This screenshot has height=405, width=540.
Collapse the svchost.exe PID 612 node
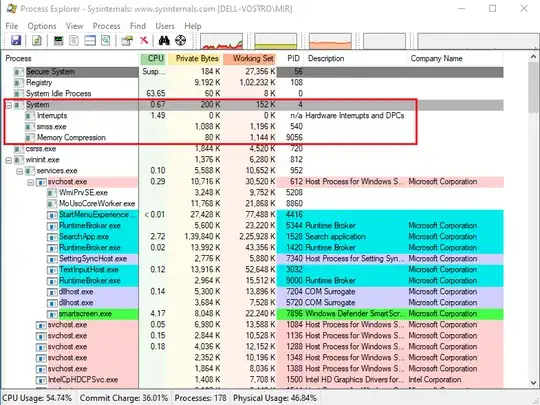[x=31, y=182]
